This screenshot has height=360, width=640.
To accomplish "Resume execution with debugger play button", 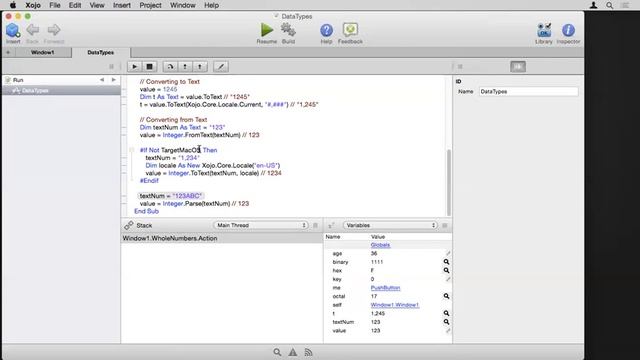I will [134, 67].
